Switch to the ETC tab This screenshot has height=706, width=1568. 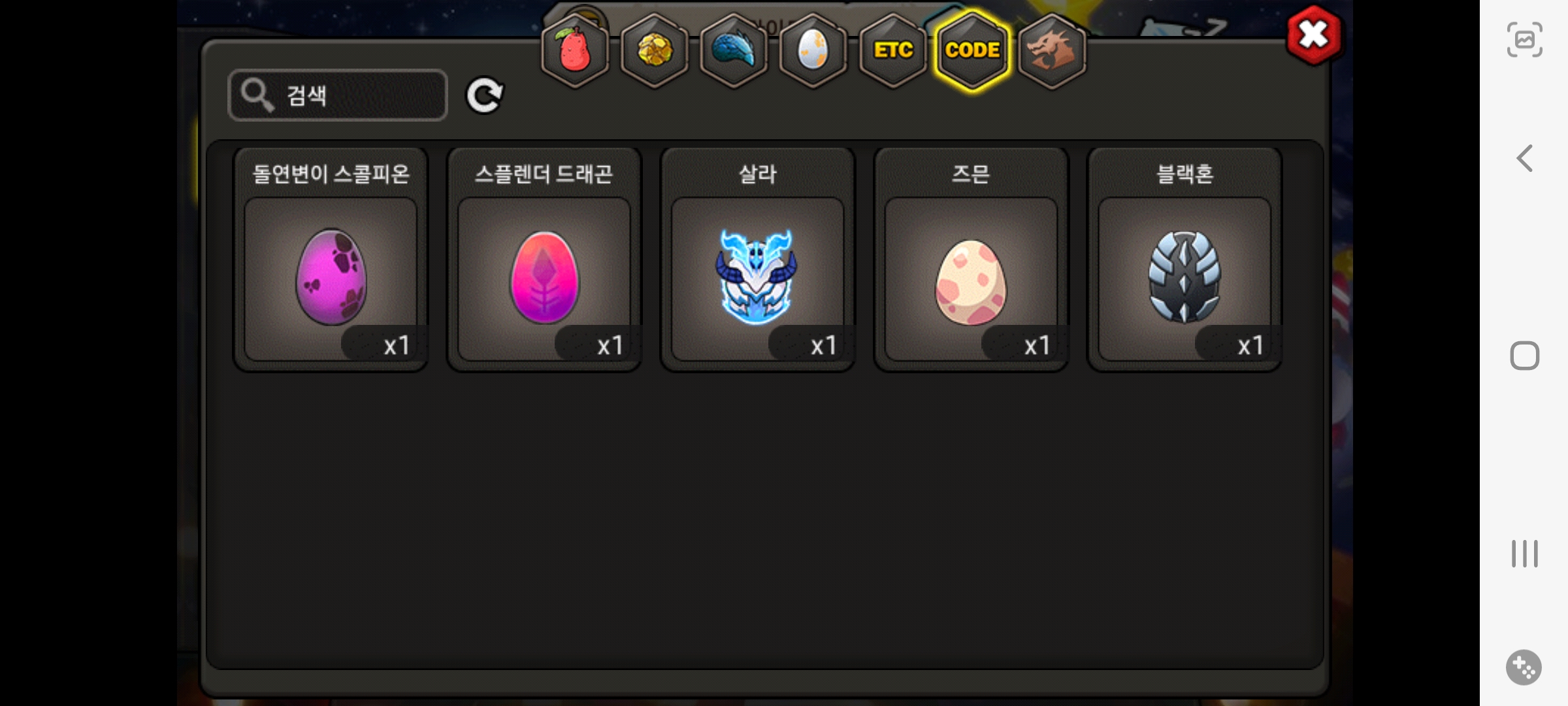892,50
